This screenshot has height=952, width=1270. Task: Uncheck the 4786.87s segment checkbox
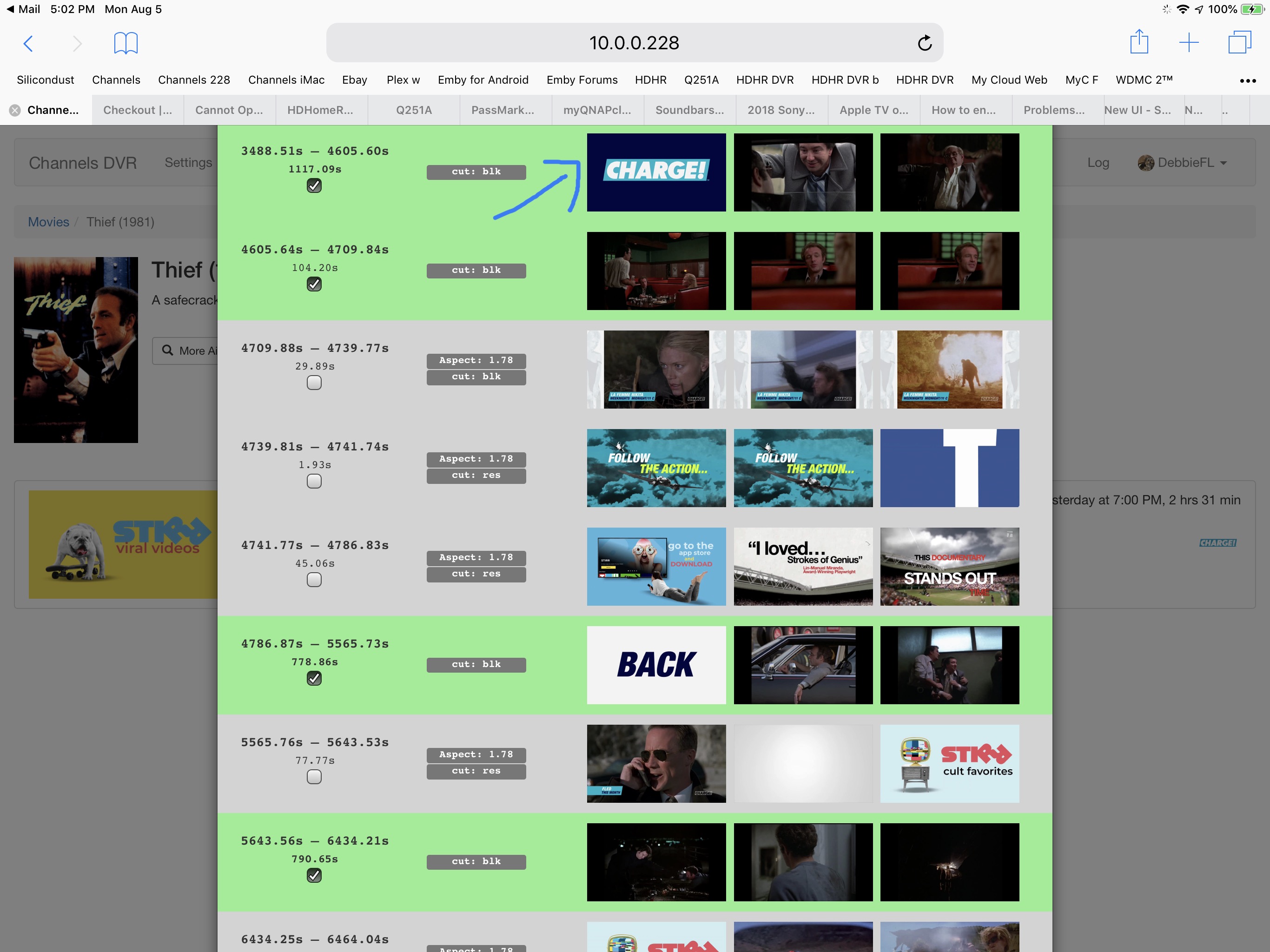pyautogui.click(x=314, y=679)
